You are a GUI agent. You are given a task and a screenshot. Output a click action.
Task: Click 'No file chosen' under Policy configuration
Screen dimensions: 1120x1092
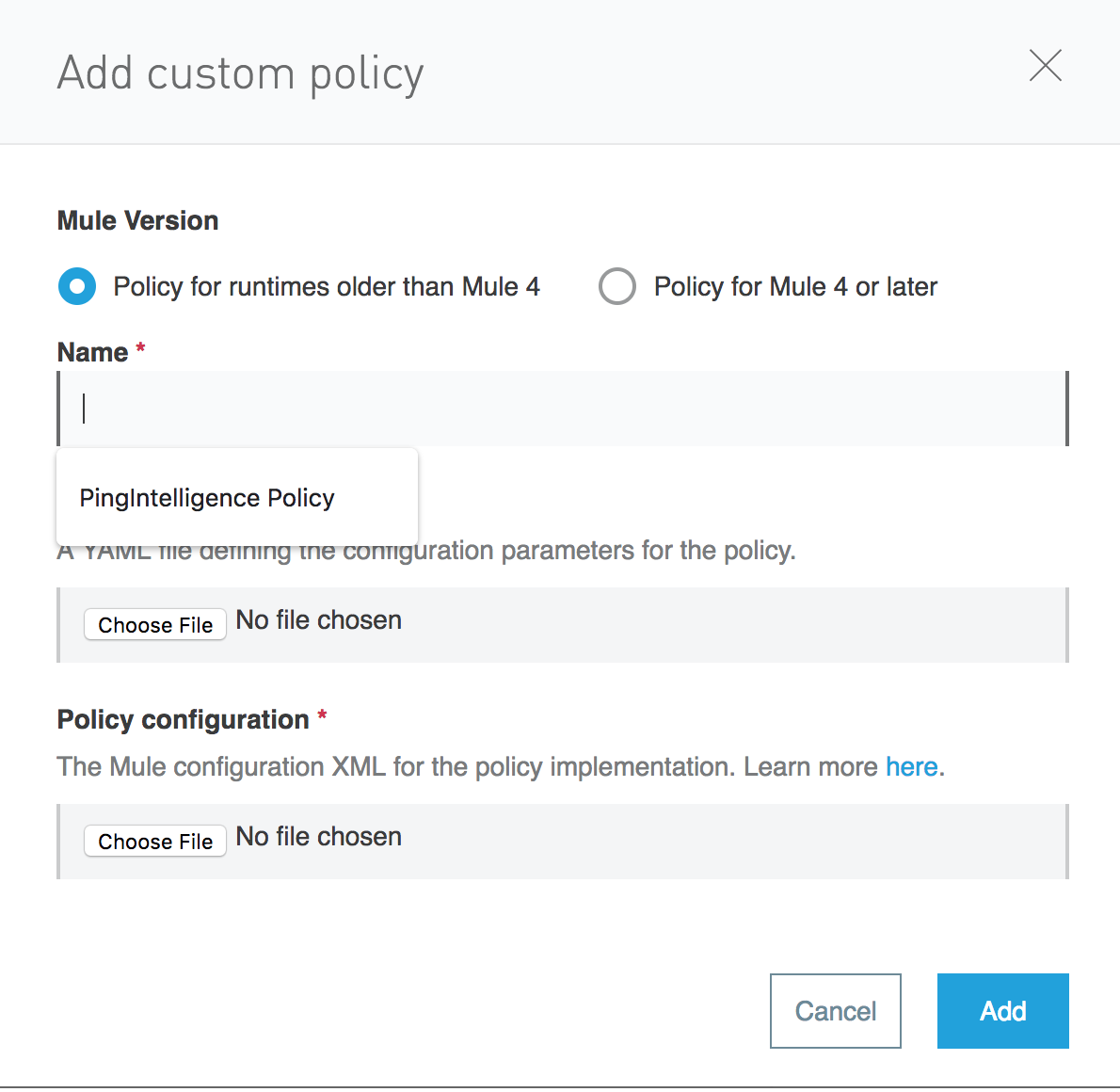click(319, 837)
